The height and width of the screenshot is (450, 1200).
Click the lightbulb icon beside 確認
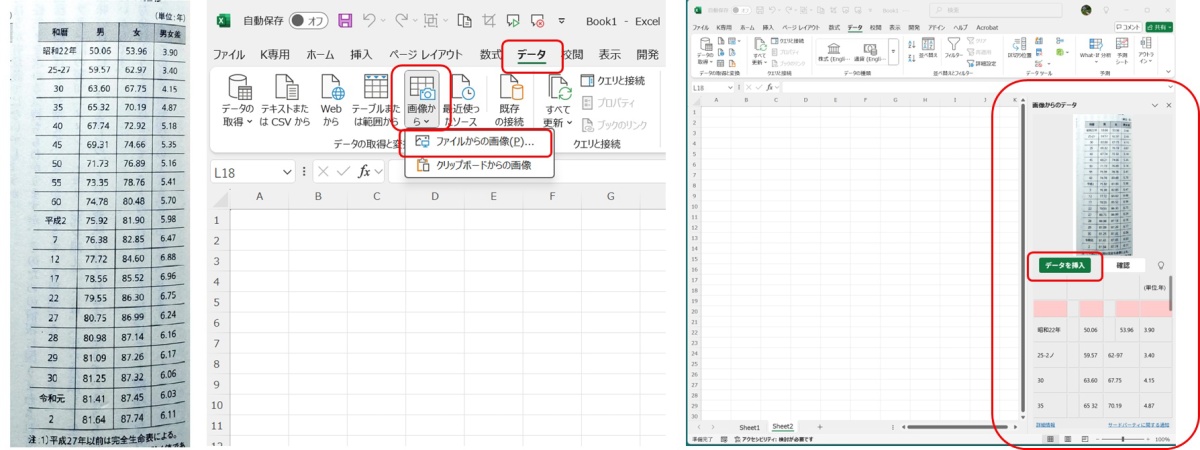pyautogui.click(x=1161, y=265)
